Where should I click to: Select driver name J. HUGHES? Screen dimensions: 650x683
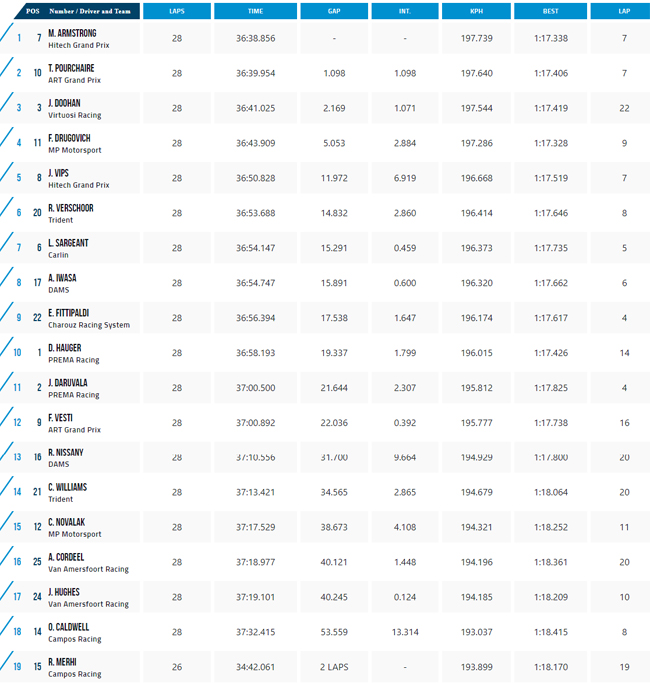tap(64, 592)
